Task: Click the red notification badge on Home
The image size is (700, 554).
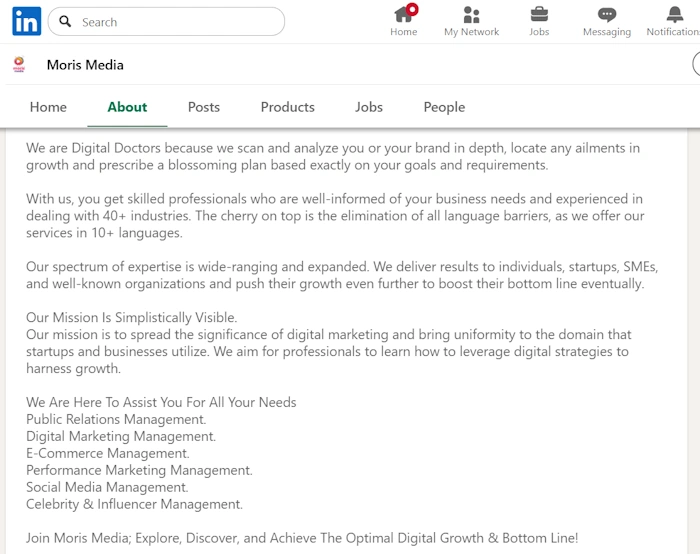Action: point(412,9)
